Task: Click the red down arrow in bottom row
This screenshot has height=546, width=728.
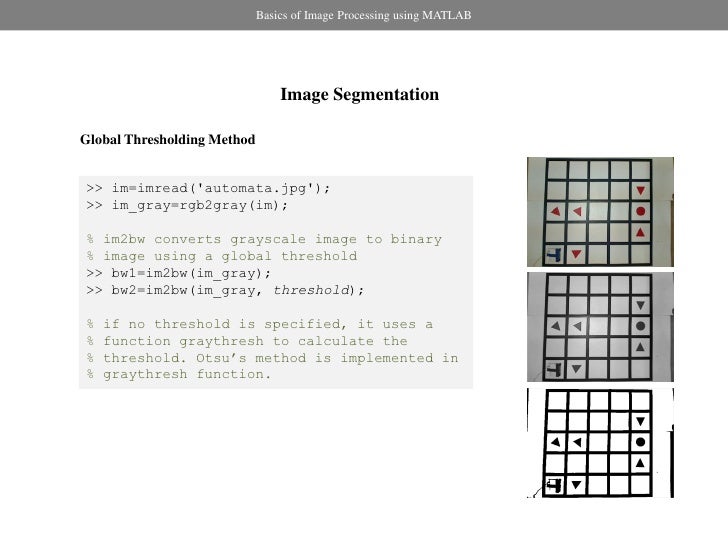Action: pyautogui.click(x=577, y=254)
